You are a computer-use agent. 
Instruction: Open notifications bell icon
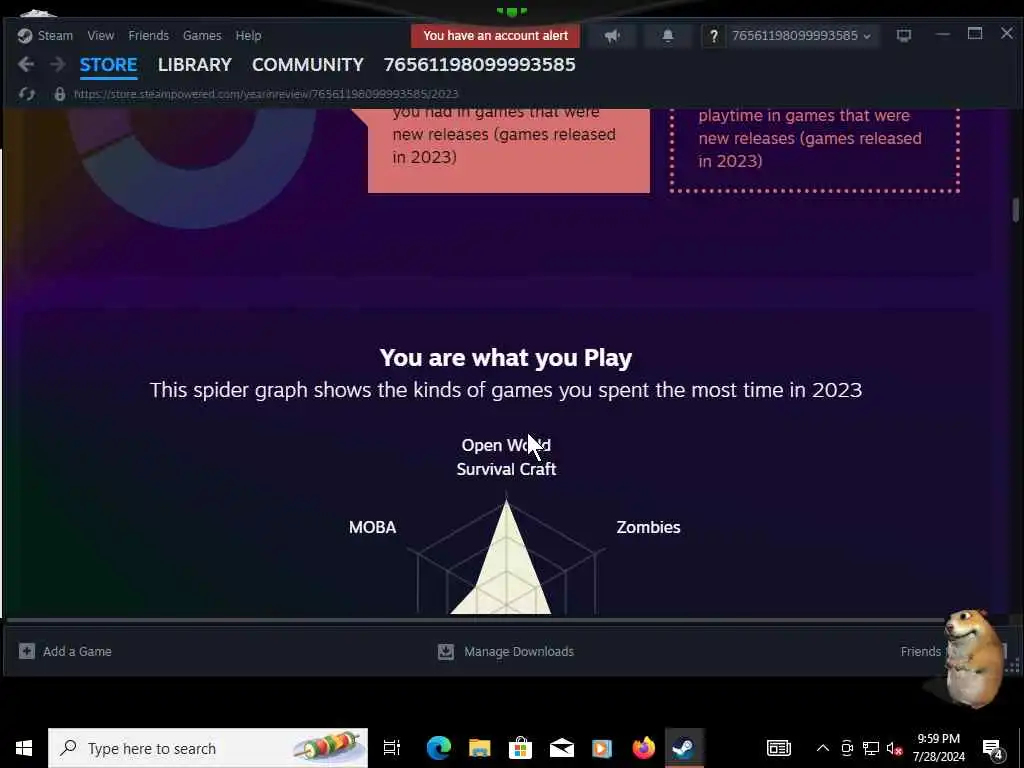click(x=667, y=35)
